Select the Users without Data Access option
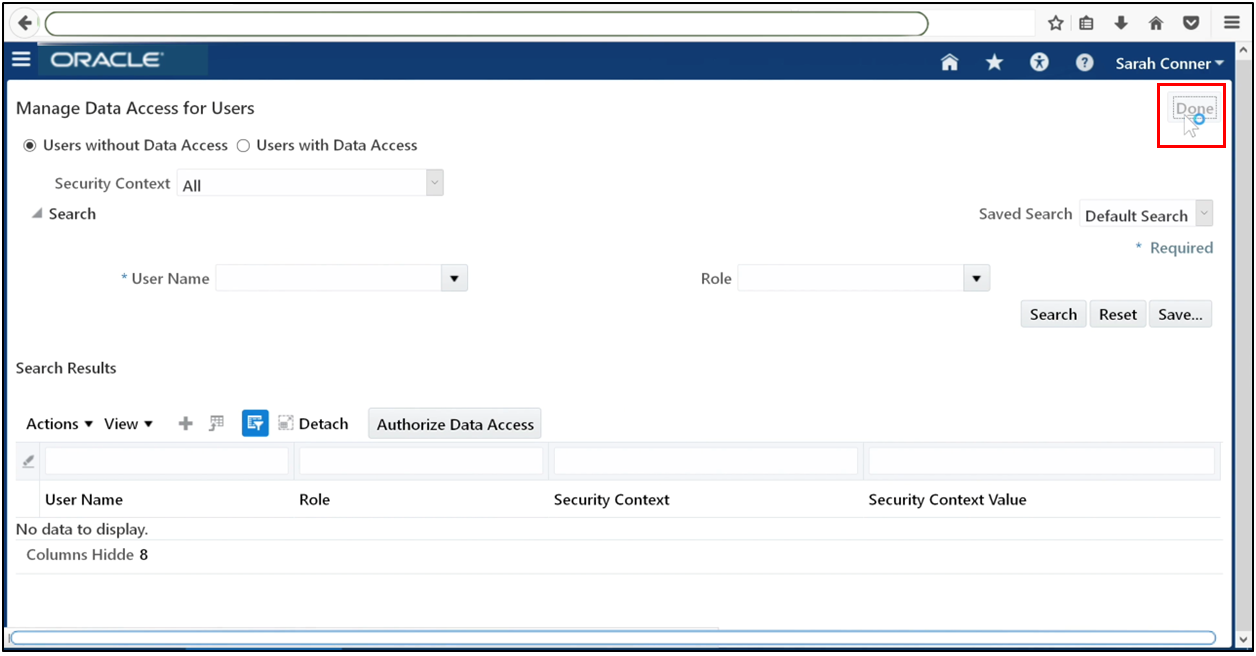The width and height of the screenshot is (1256, 656). click(x=30, y=145)
